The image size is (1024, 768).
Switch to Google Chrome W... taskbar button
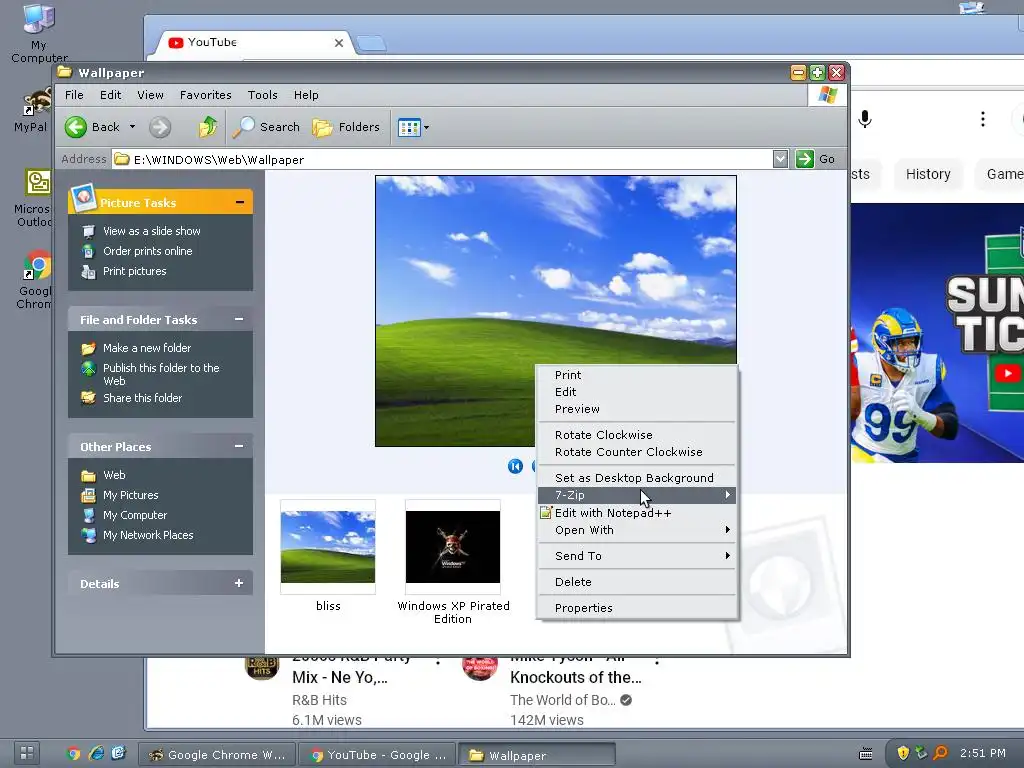[217, 755]
